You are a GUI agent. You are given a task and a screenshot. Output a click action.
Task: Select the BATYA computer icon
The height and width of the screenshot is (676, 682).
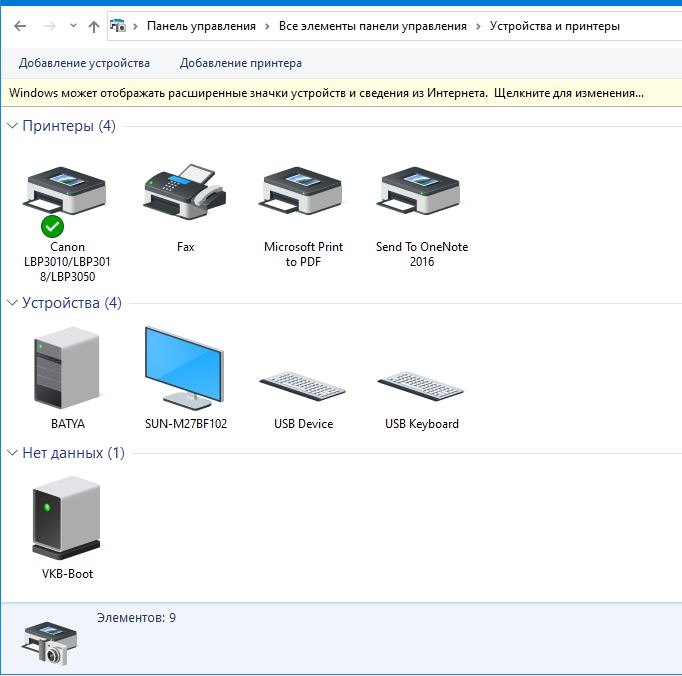67,368
